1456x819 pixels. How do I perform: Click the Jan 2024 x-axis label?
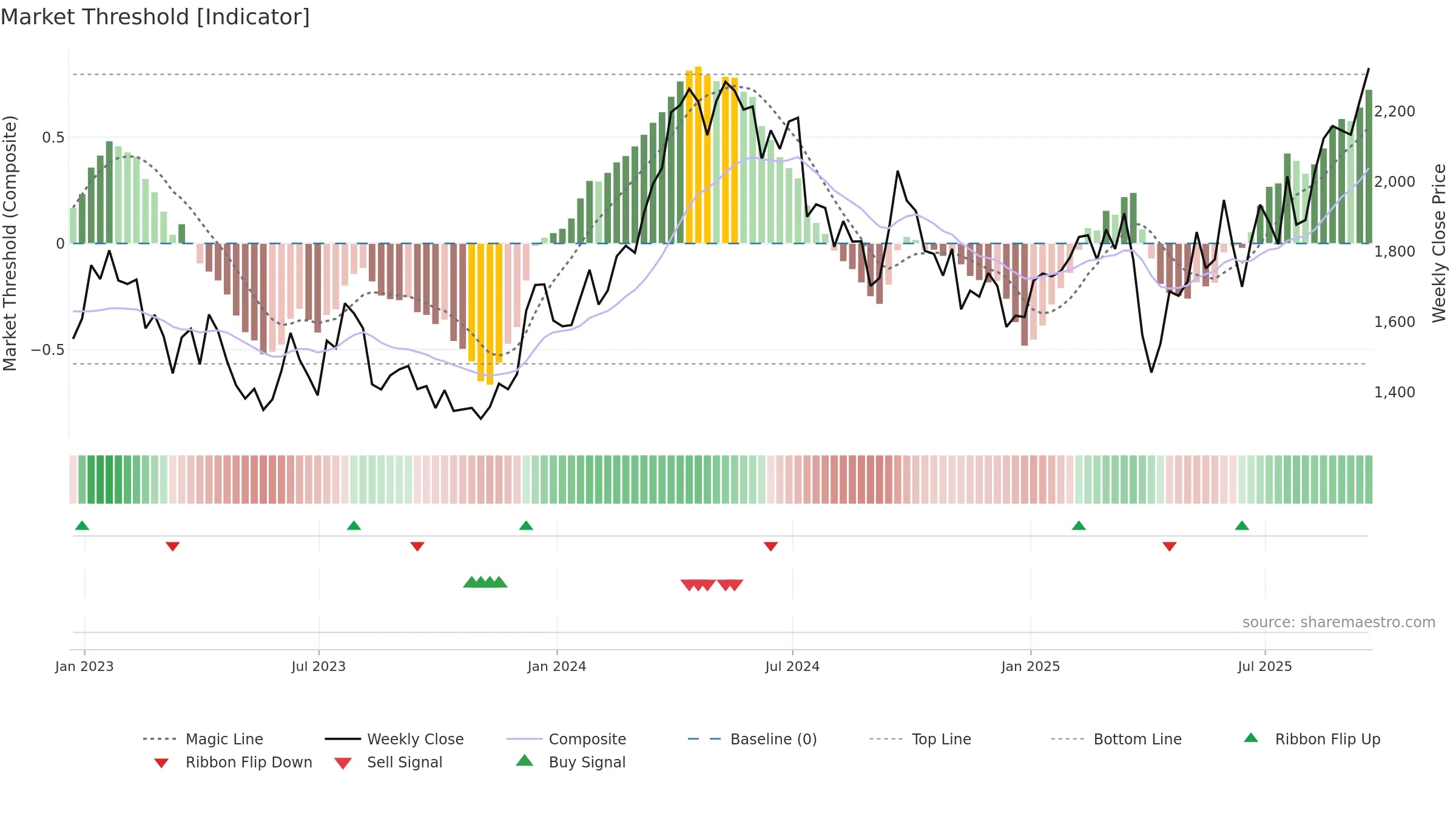tap(557, 666)
